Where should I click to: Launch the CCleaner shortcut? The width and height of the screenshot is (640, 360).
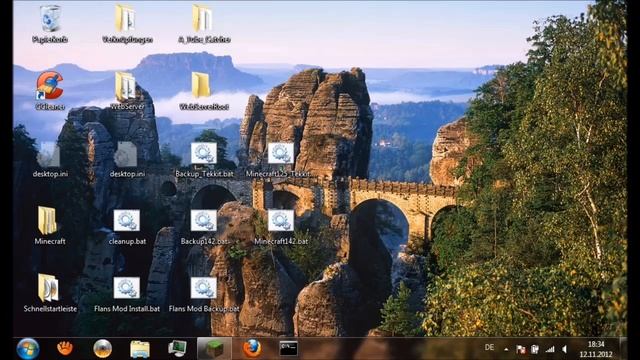coord(50,91)
